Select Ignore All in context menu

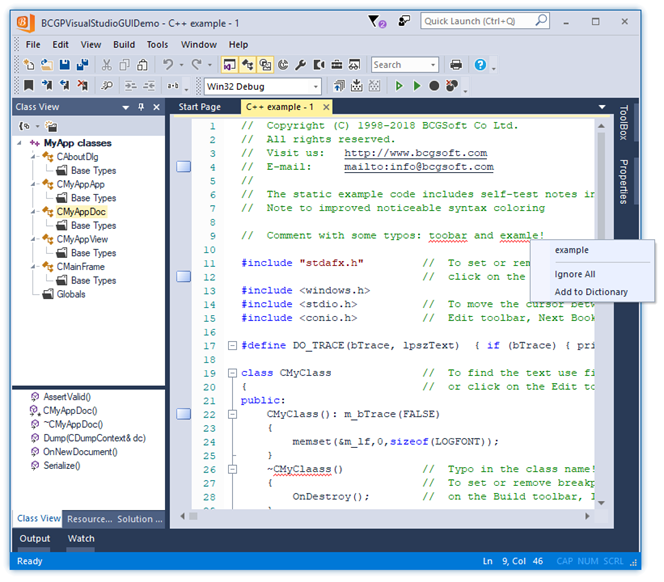pos(575,274)
